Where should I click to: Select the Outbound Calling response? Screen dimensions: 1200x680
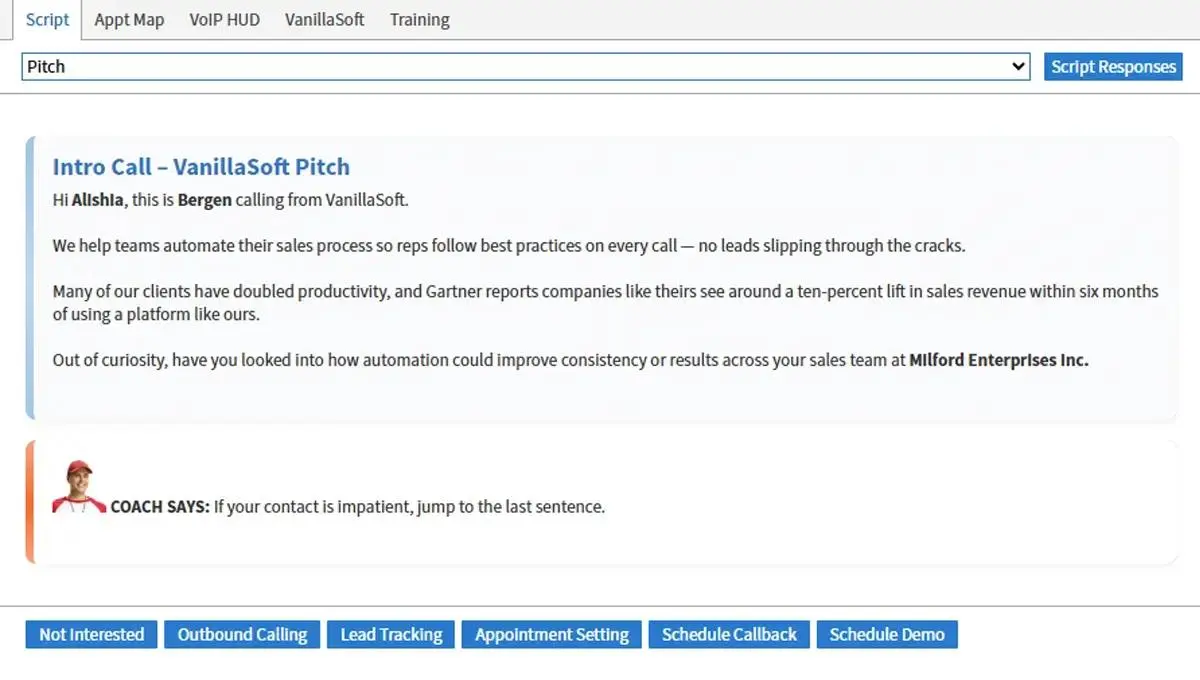(x=242, y=634)
